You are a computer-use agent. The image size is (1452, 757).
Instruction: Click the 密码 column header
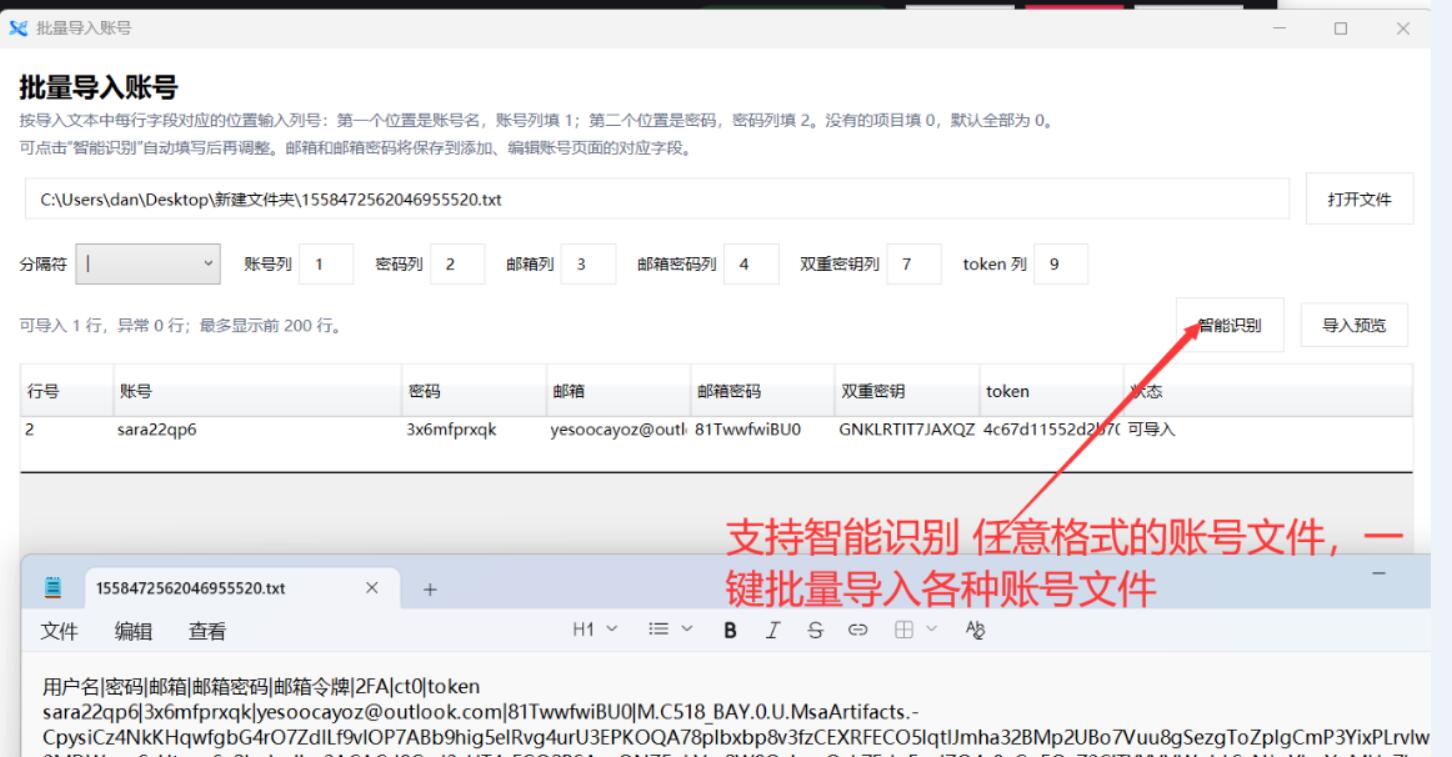(473, 391)
